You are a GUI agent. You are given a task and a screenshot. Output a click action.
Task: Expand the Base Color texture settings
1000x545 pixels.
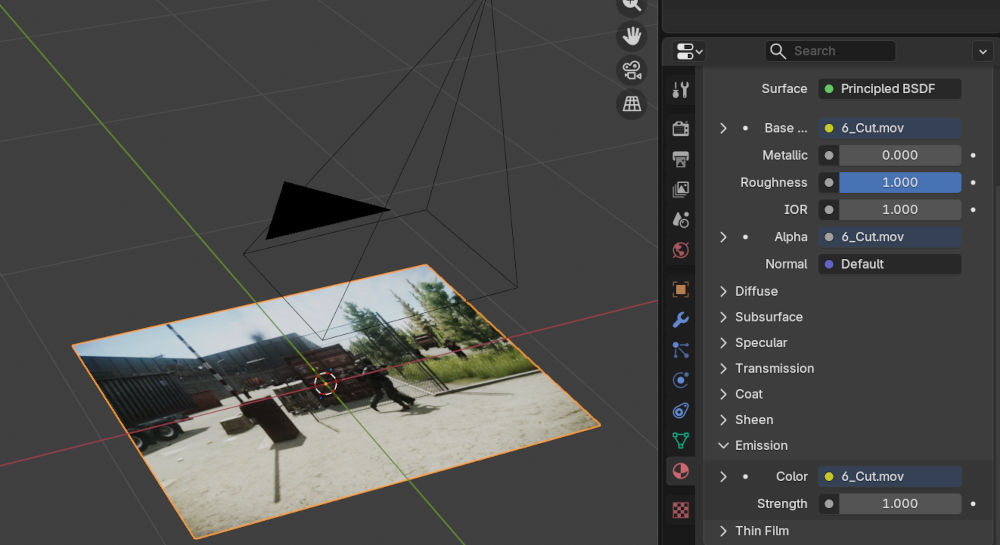click(x=723, y=128)
